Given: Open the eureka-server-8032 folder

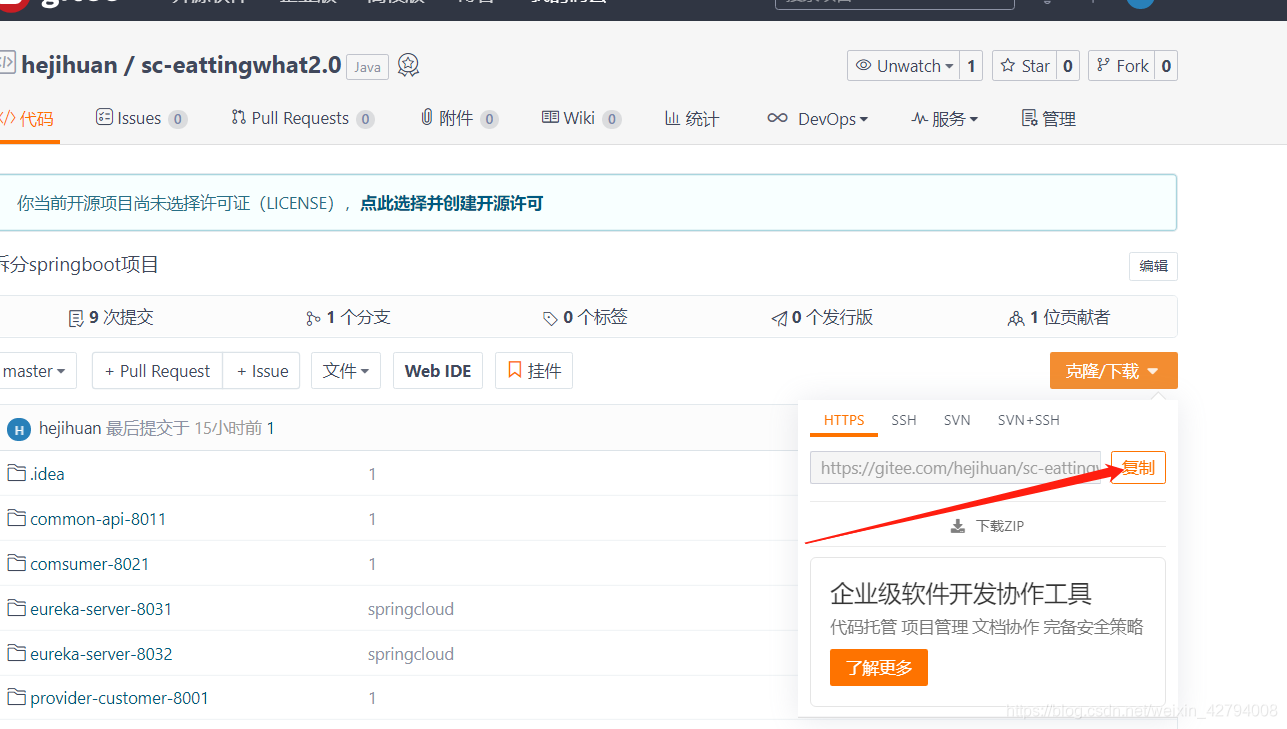Looking at the screenshot, I should pyautogui.click(x=101, y=654).
